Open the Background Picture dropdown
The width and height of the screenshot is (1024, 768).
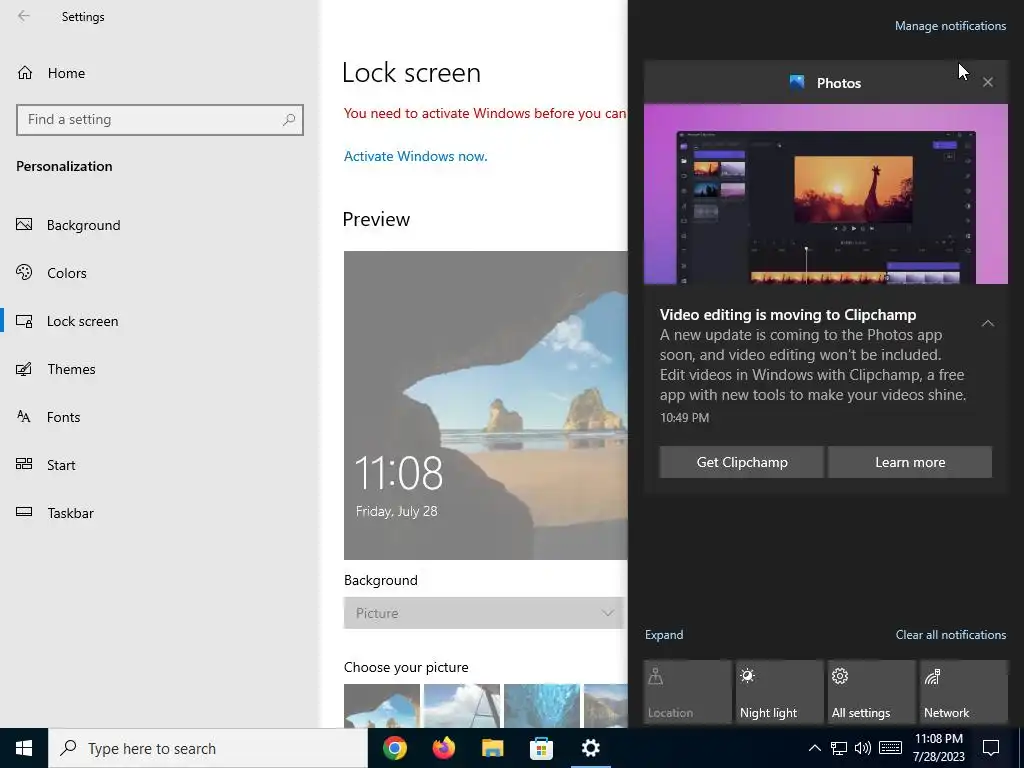[484, 613]
